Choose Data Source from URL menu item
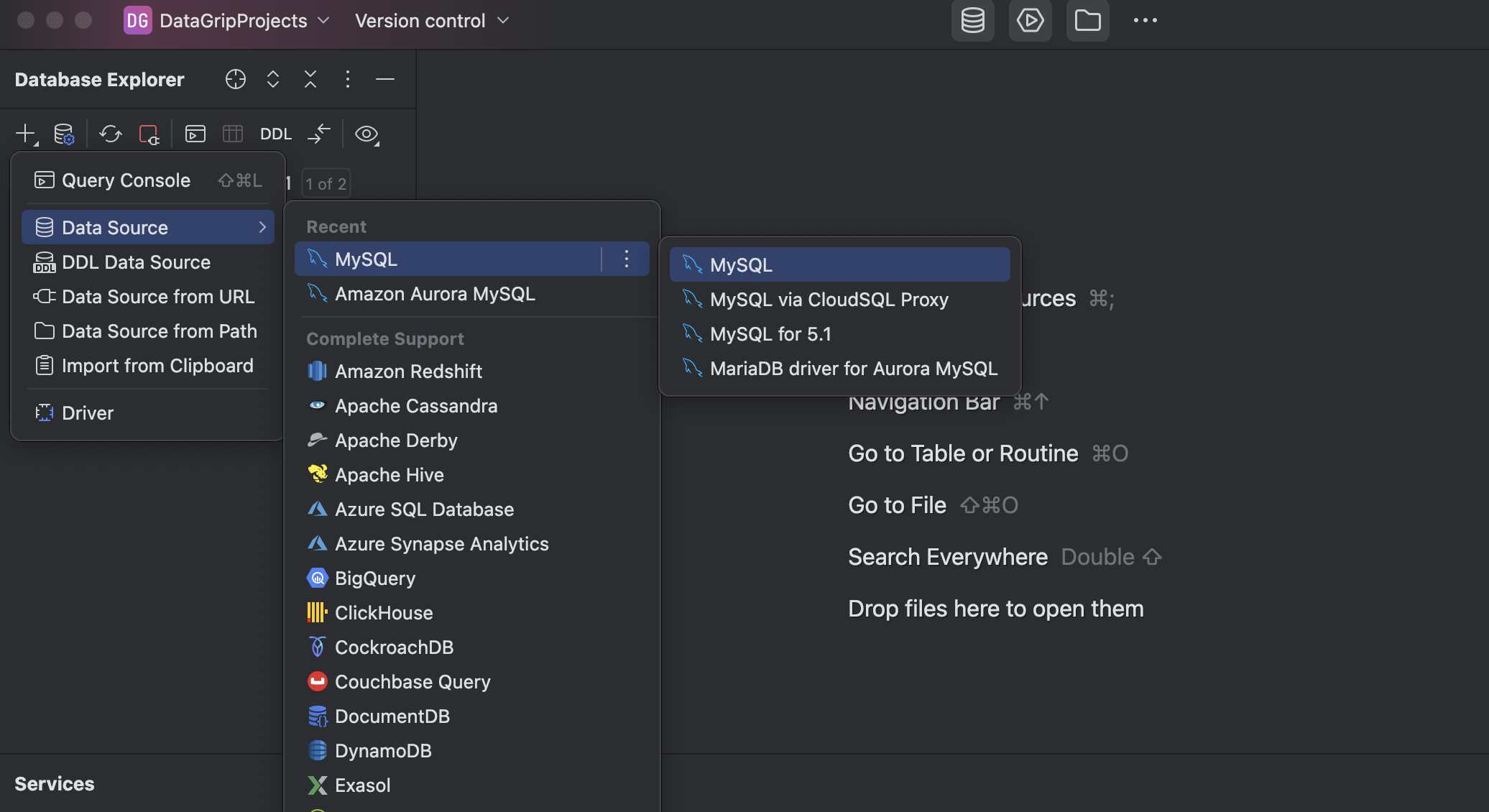This screenshot has width=1489, height=812. (x=157, y=297)
